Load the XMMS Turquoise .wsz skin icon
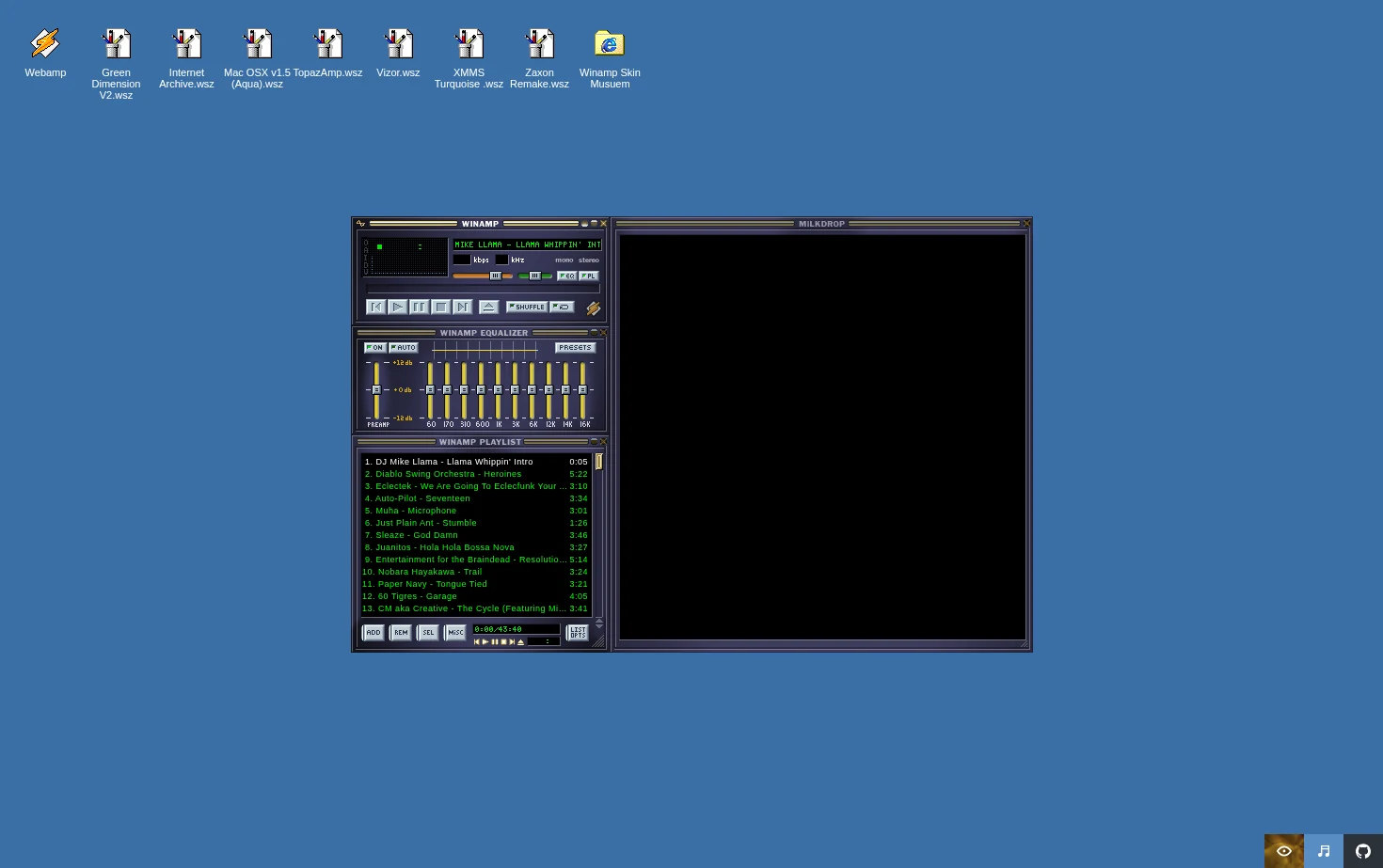1383x868 pixels. (469, 58)
